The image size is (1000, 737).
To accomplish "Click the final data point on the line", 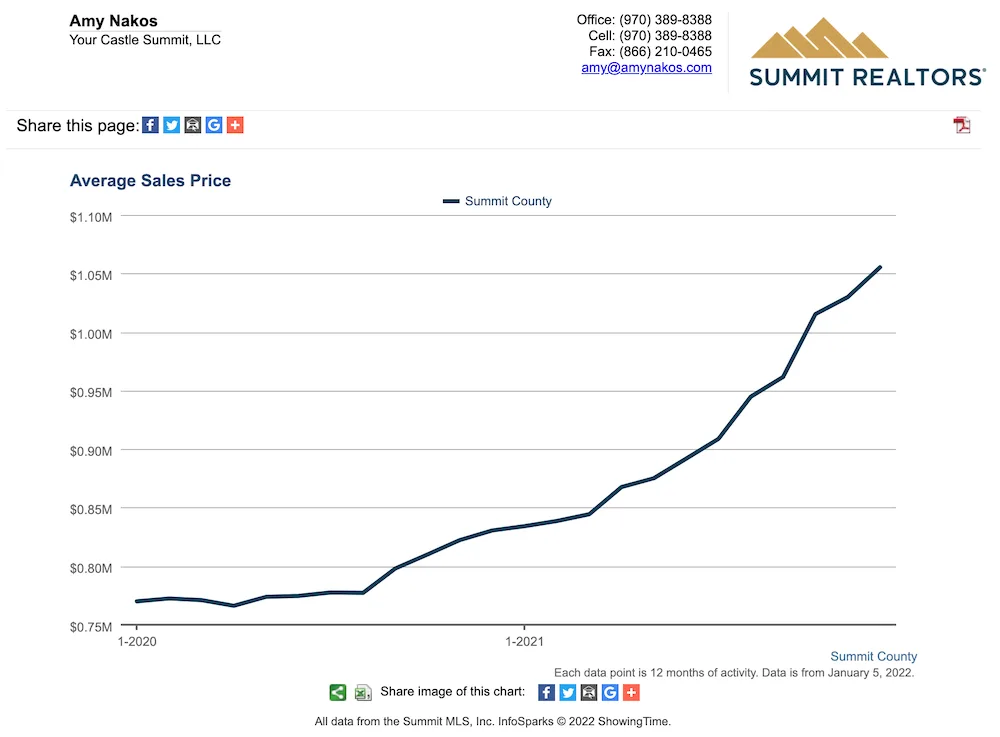I will 880,267.
